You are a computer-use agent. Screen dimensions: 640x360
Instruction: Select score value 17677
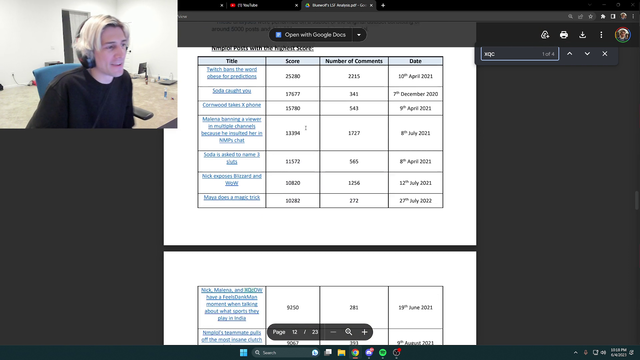[x=293, y=94]
